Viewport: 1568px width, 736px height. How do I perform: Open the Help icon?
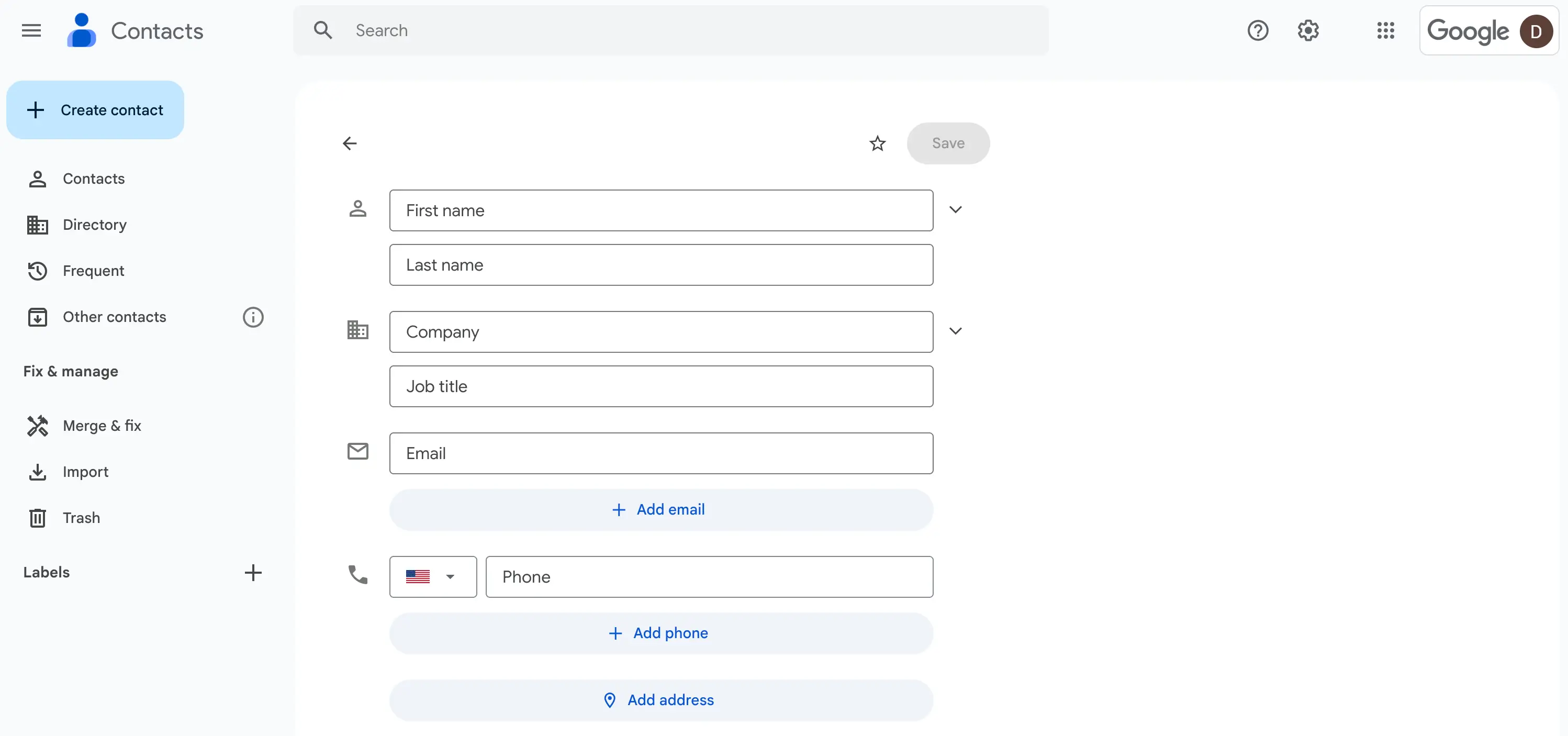tap(1258, 30)
